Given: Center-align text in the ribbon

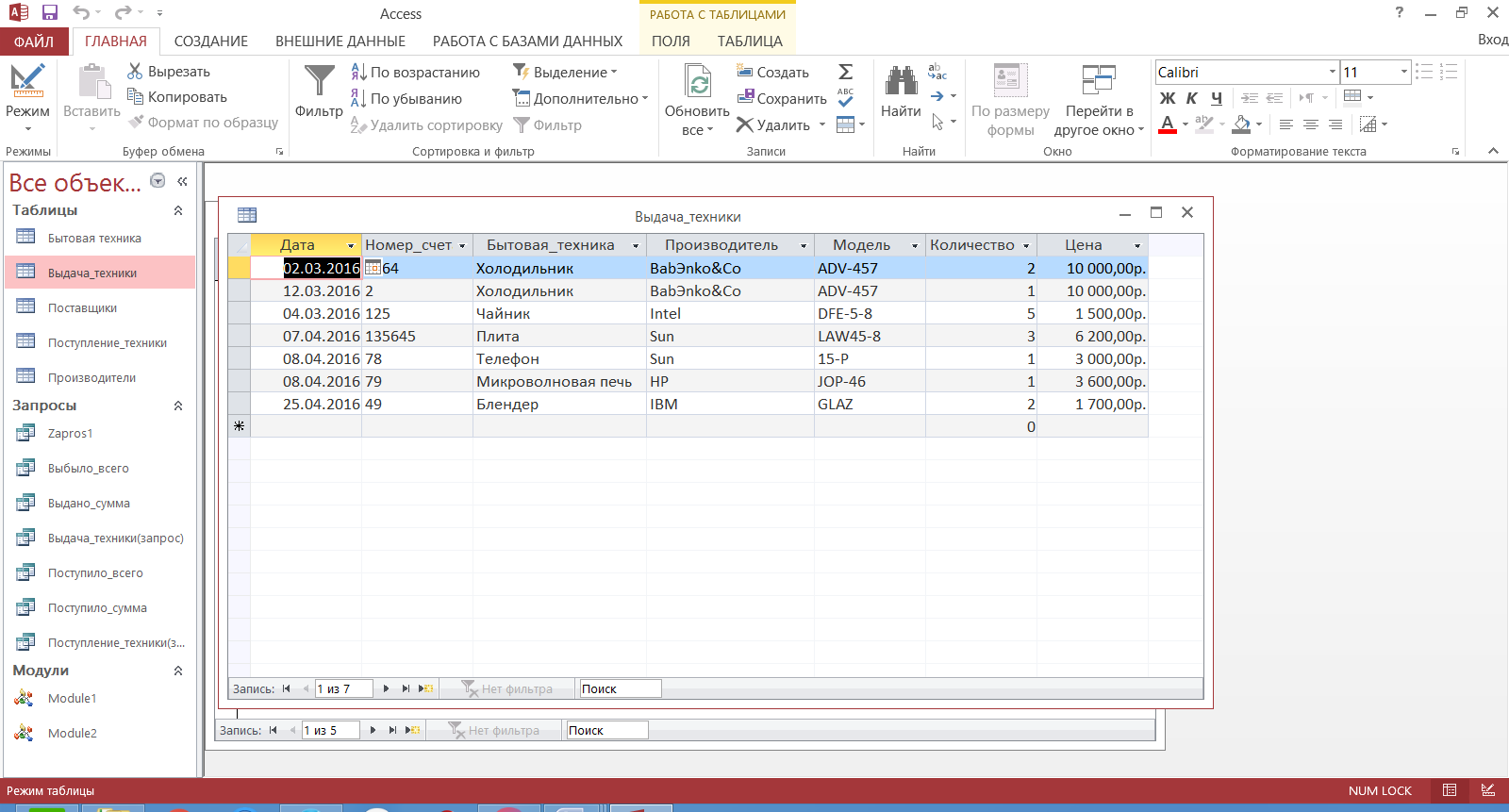Looking at the screenshot, I should (x=1311, y=124).
